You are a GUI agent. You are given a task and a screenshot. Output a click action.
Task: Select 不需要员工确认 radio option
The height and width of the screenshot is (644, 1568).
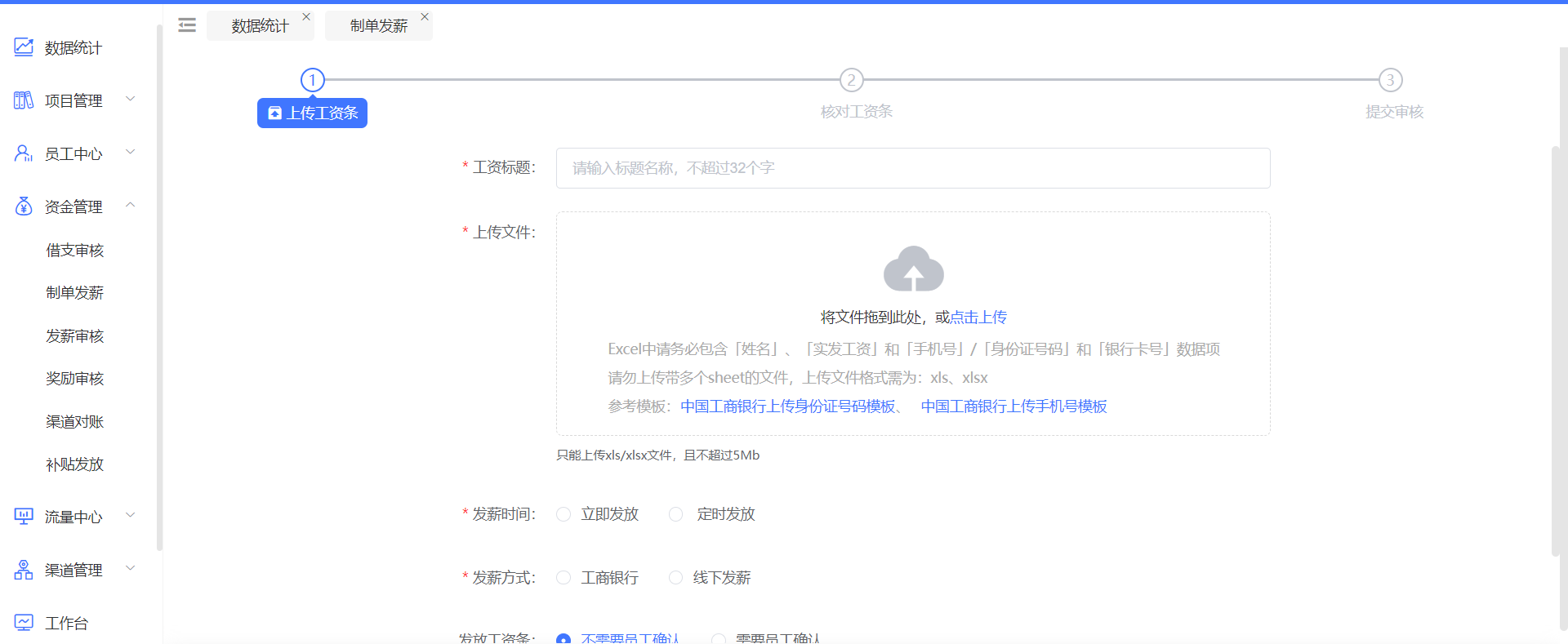tap(563, 639)
